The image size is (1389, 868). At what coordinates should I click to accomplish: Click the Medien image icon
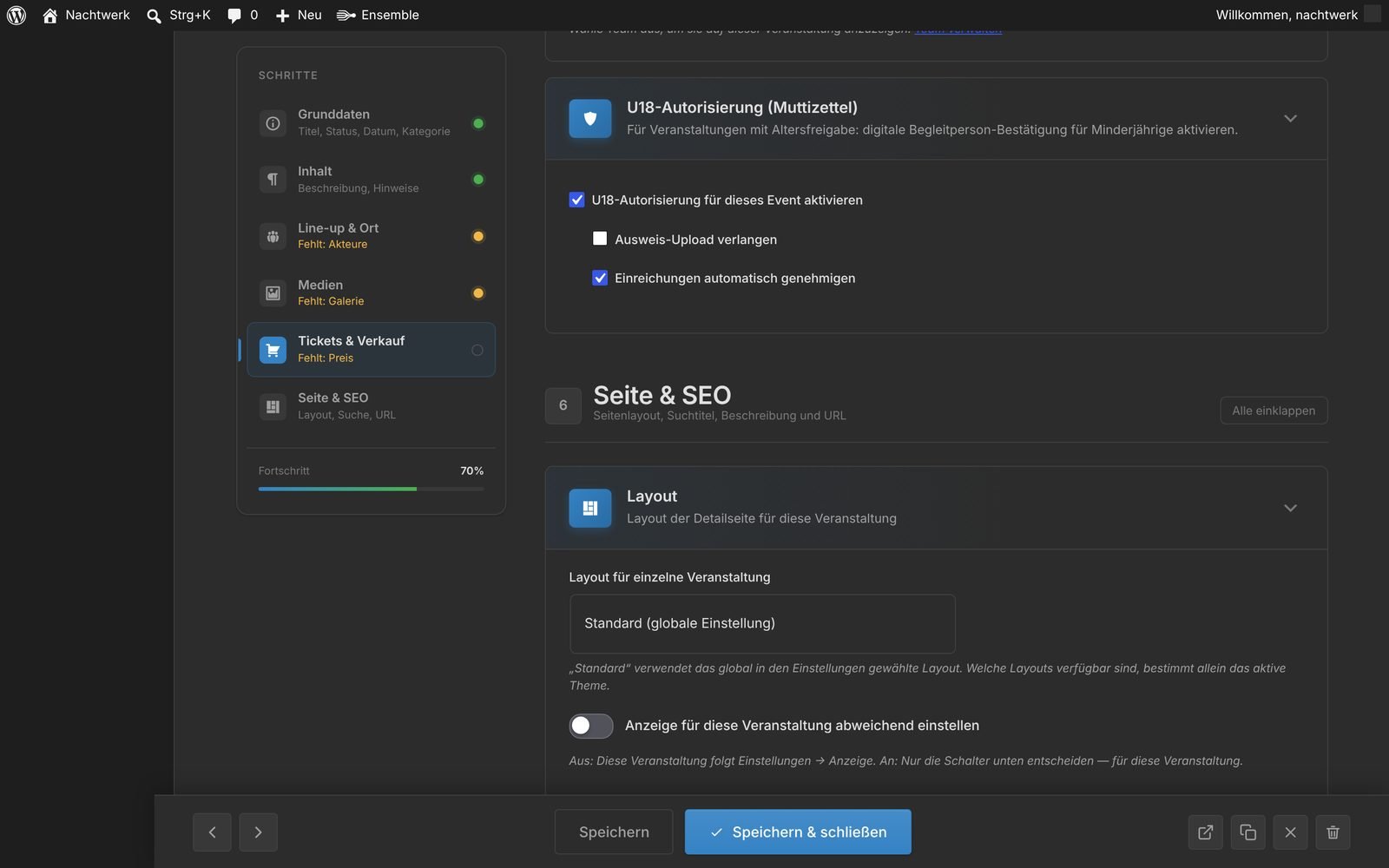pyautogui.click(x=273, y=293)
